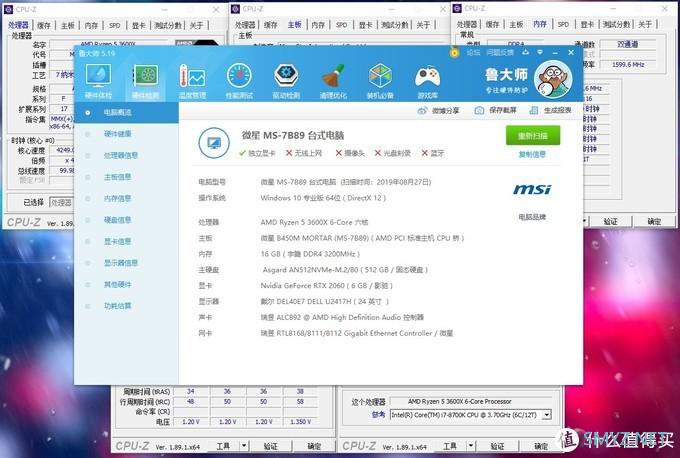Click the skin icon next to 问题反馈

pos(526,52)
